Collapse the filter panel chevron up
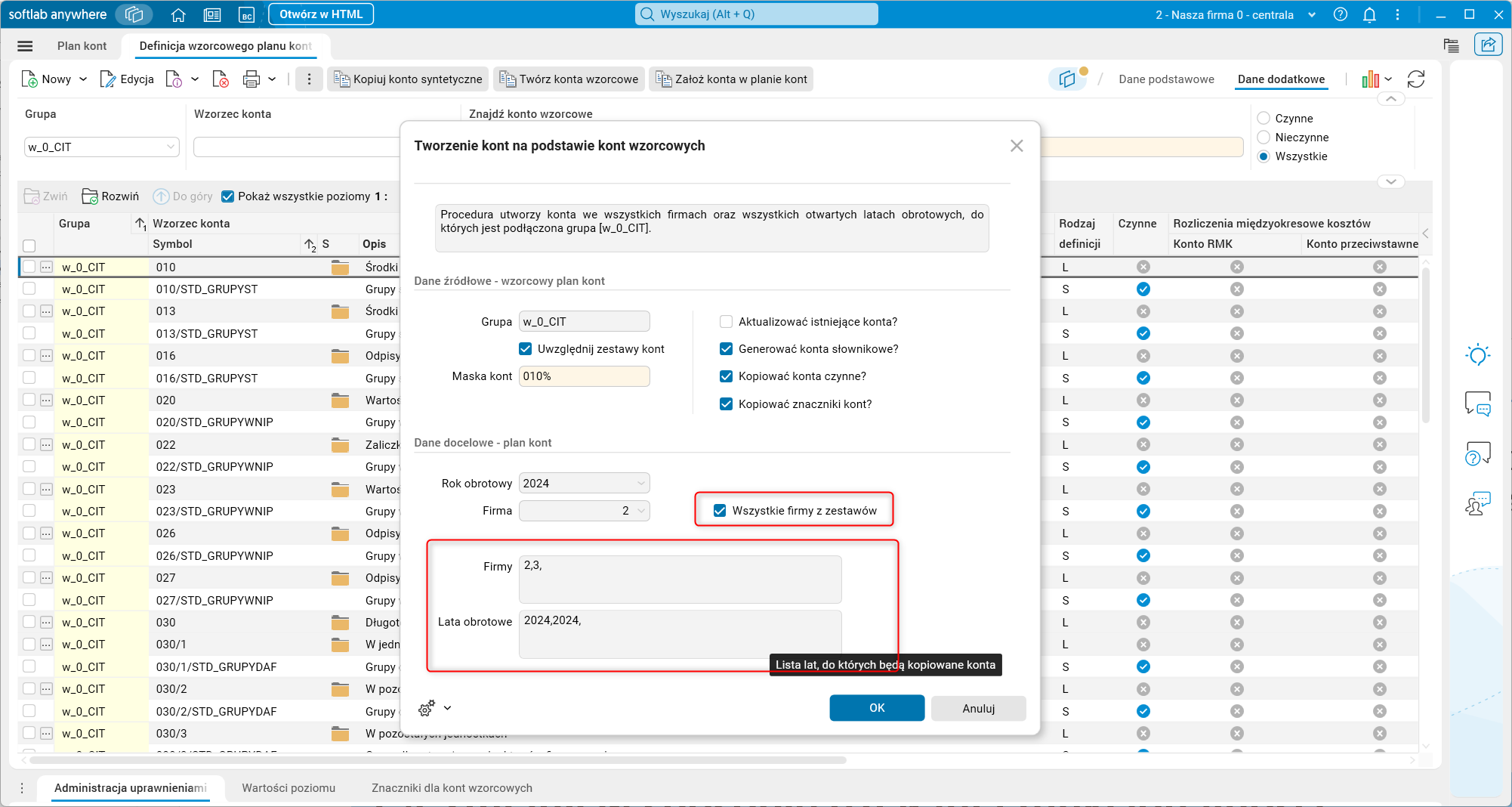The height and width of the screenshot is (807, 1512). point(1391,99)
